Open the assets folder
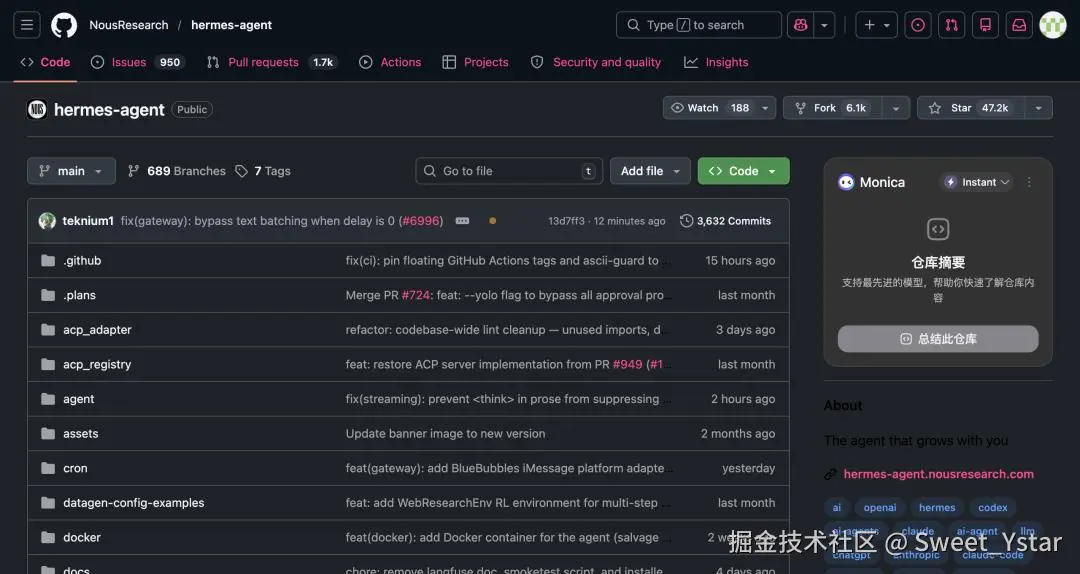The height and width of the screenshot is (574, 1080). tap(81, 433)
